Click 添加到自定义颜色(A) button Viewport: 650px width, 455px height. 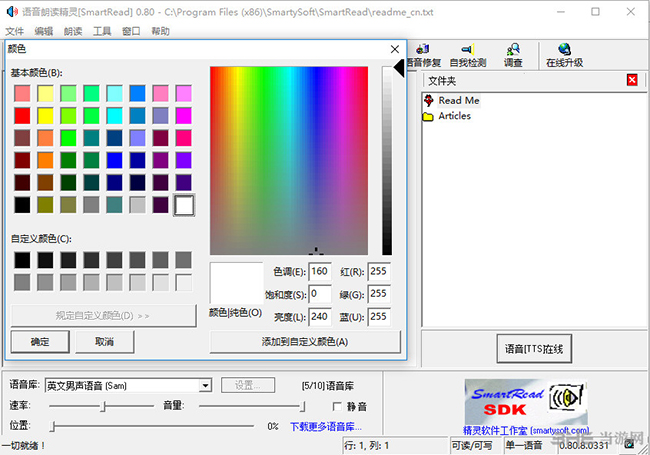[x=305, y=341]
